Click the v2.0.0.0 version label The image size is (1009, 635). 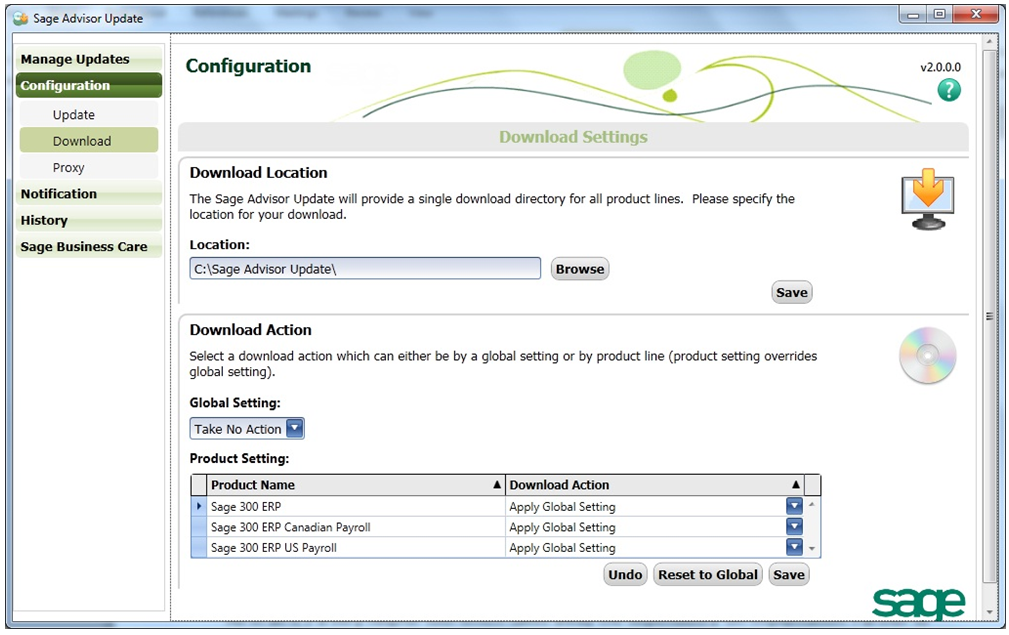pos(940,67)
